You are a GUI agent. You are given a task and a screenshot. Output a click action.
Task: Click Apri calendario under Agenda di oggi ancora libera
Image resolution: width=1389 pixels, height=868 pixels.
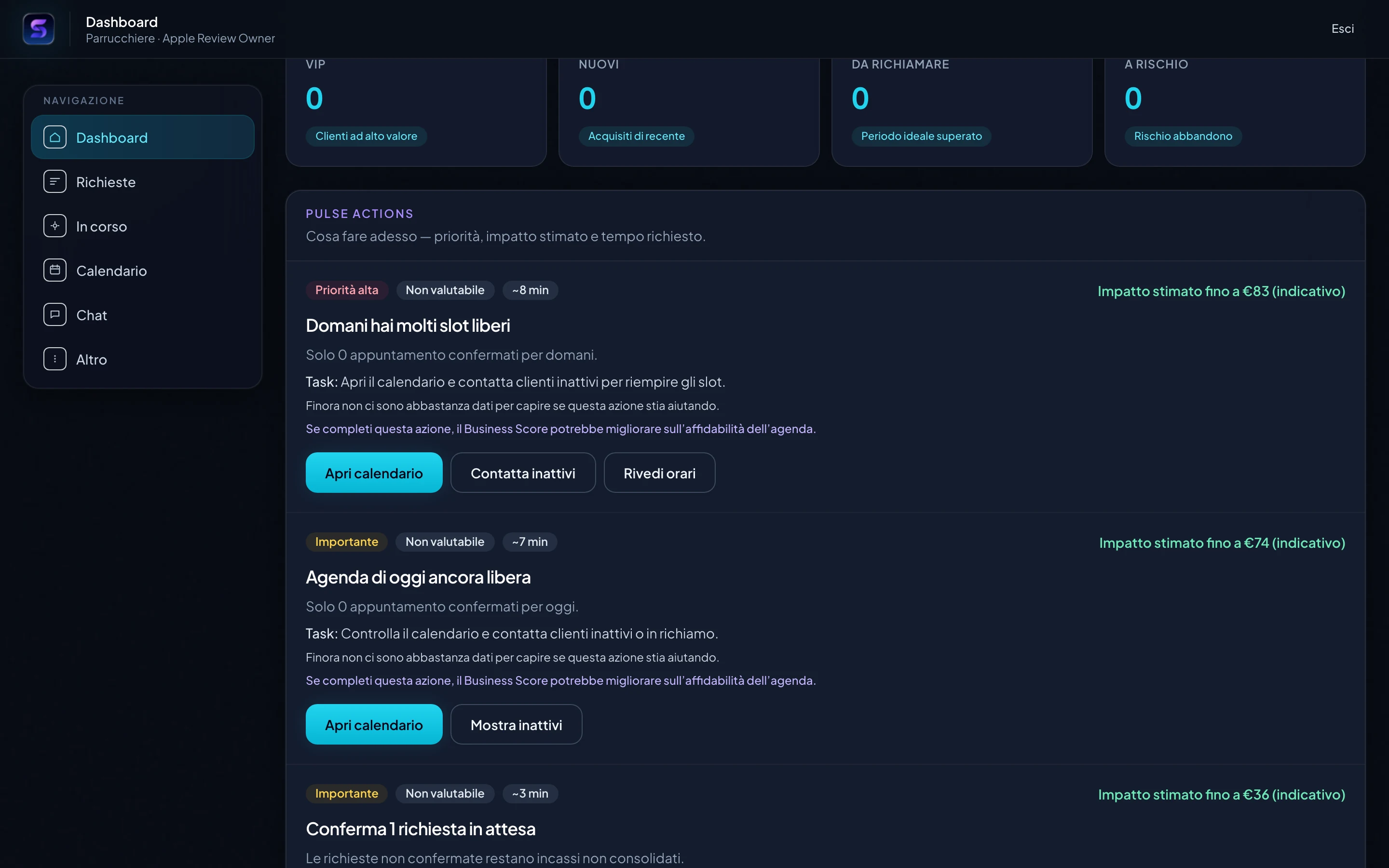pos(374,724)
